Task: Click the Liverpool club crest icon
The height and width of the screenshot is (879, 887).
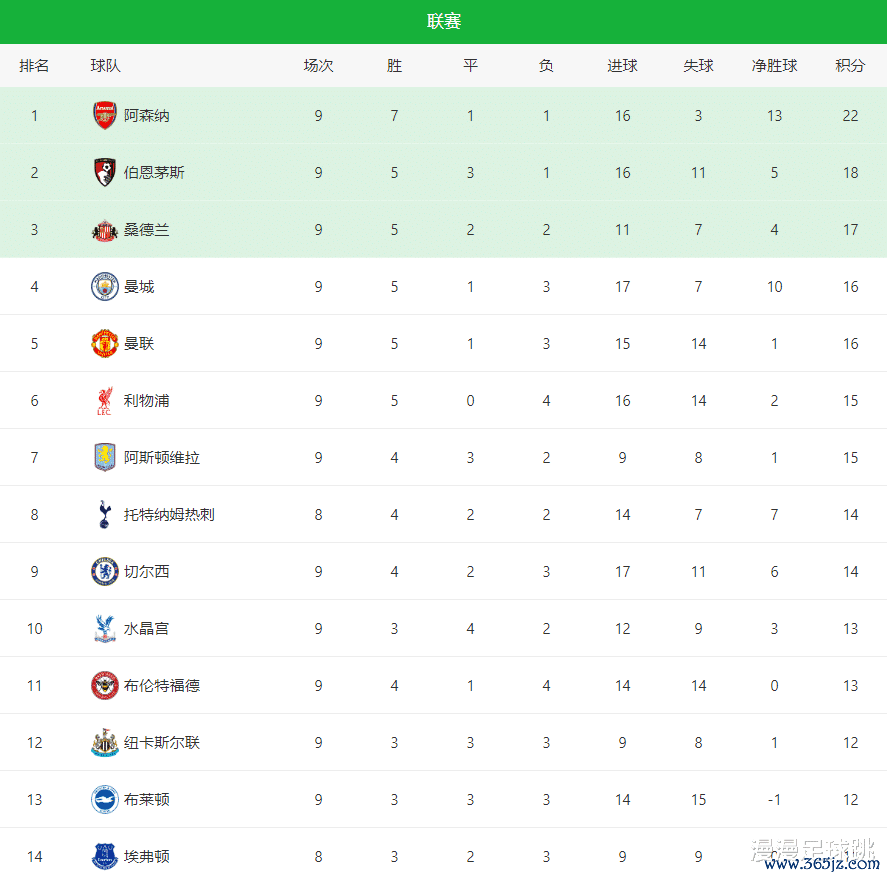Action: coord(104,401)
